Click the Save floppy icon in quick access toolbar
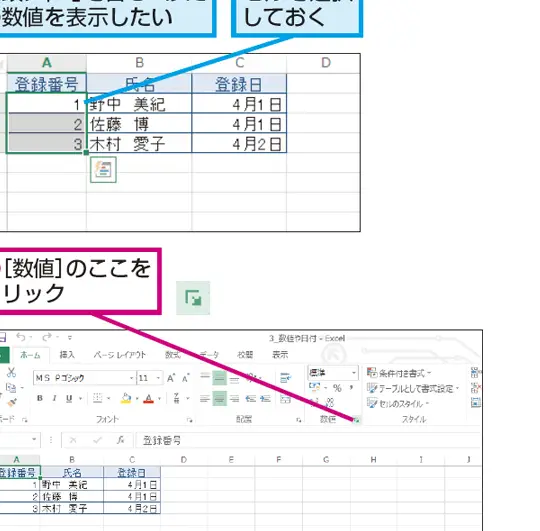Image resolution: width=540 pixels, height=531 pixels. pyautogui.click(x=3, y=337)
